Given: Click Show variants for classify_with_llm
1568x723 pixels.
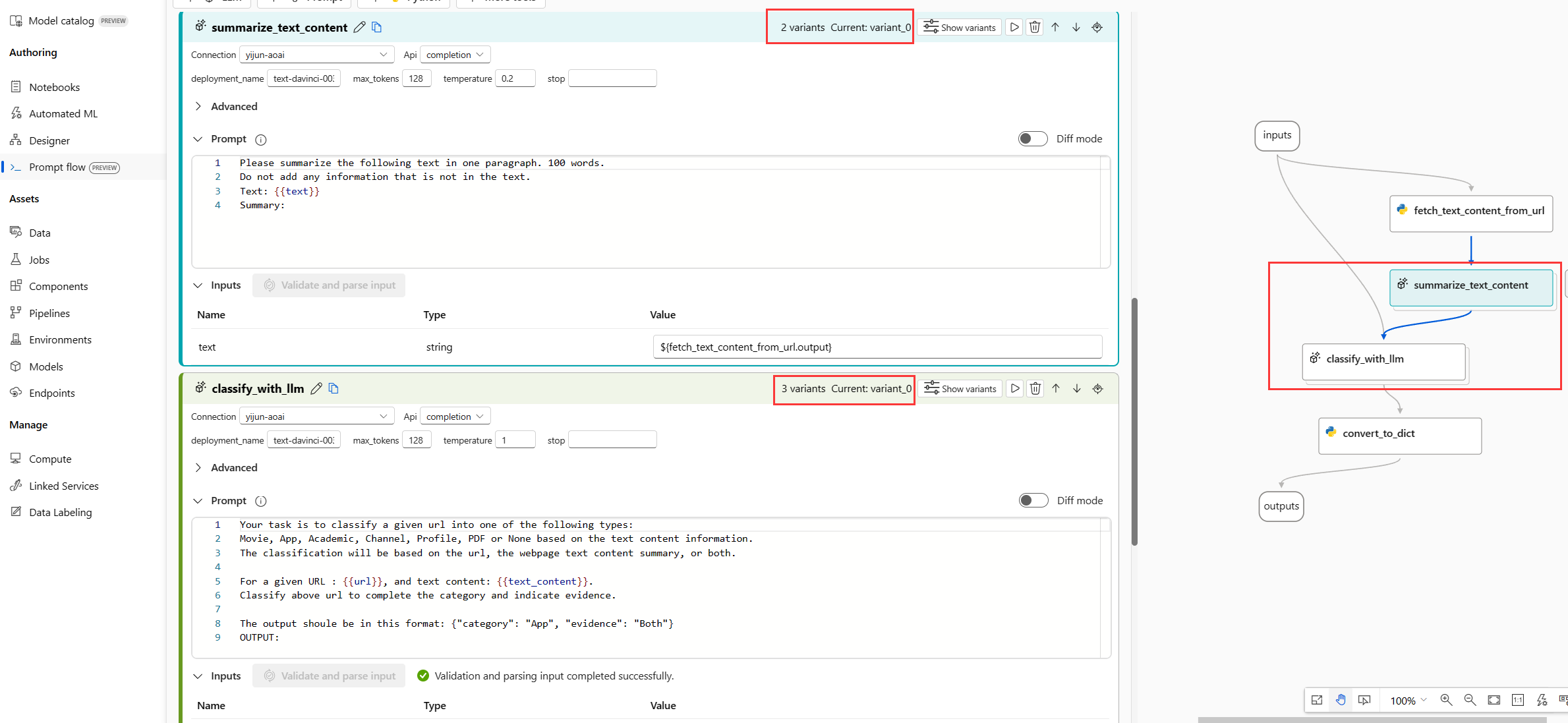Looking at the screenshot, I should pyautogui.click(x=960, y=389).
